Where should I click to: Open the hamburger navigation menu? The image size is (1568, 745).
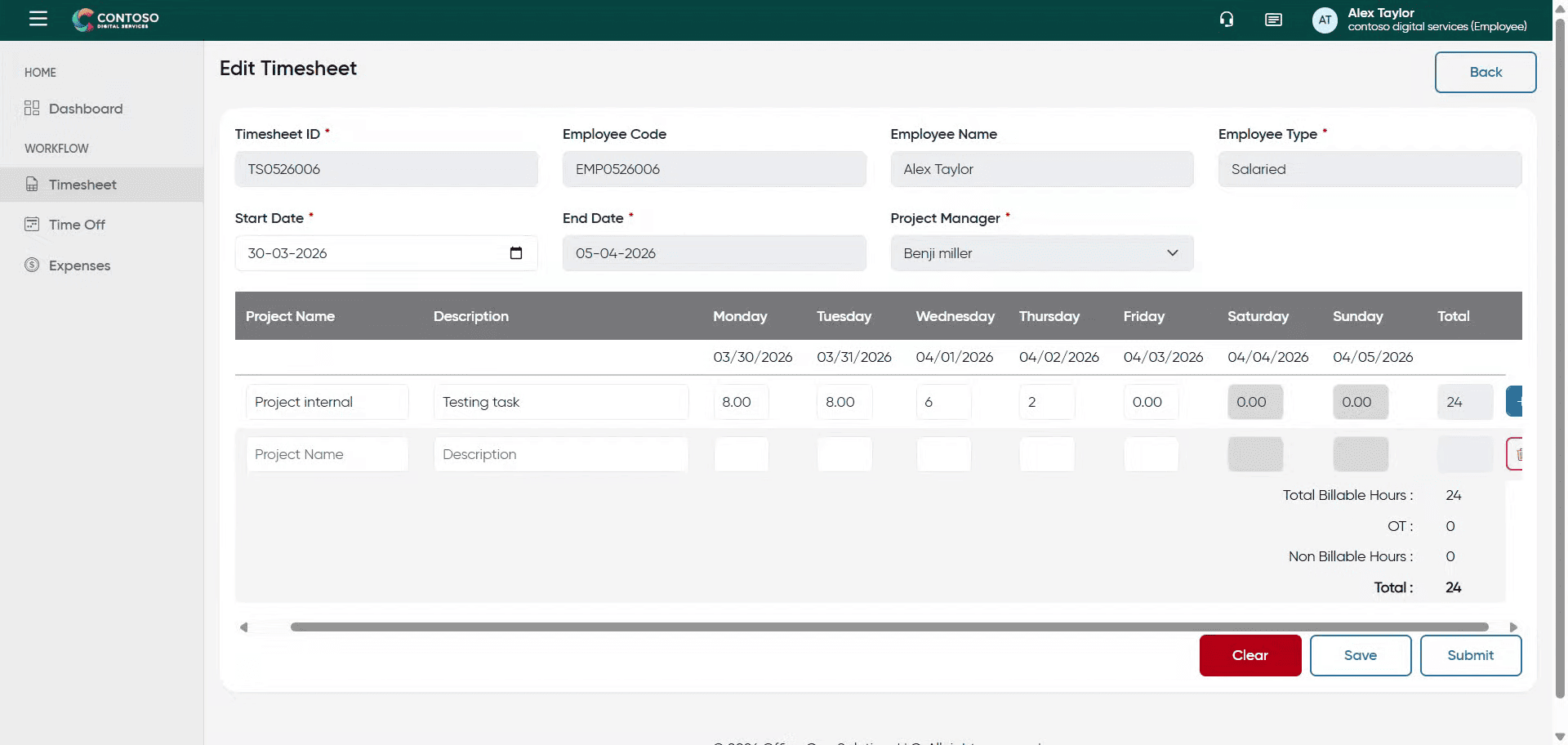pos(38,19)
